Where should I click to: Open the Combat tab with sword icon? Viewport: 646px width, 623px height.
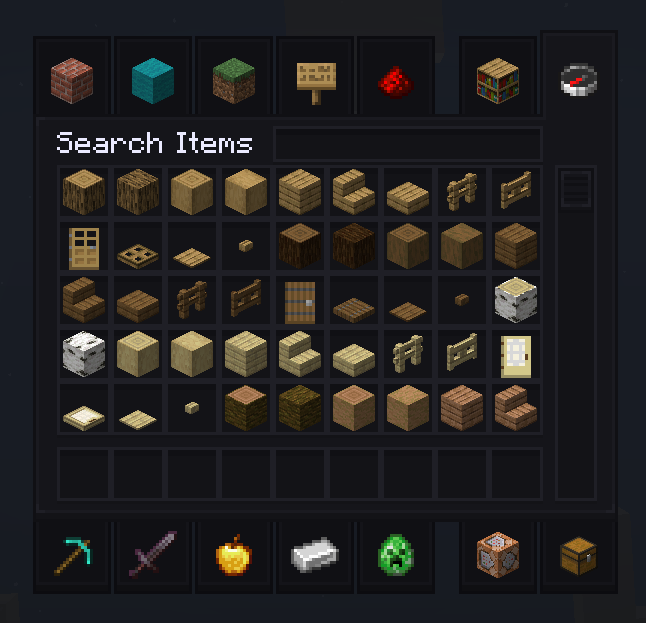(152, 557)
